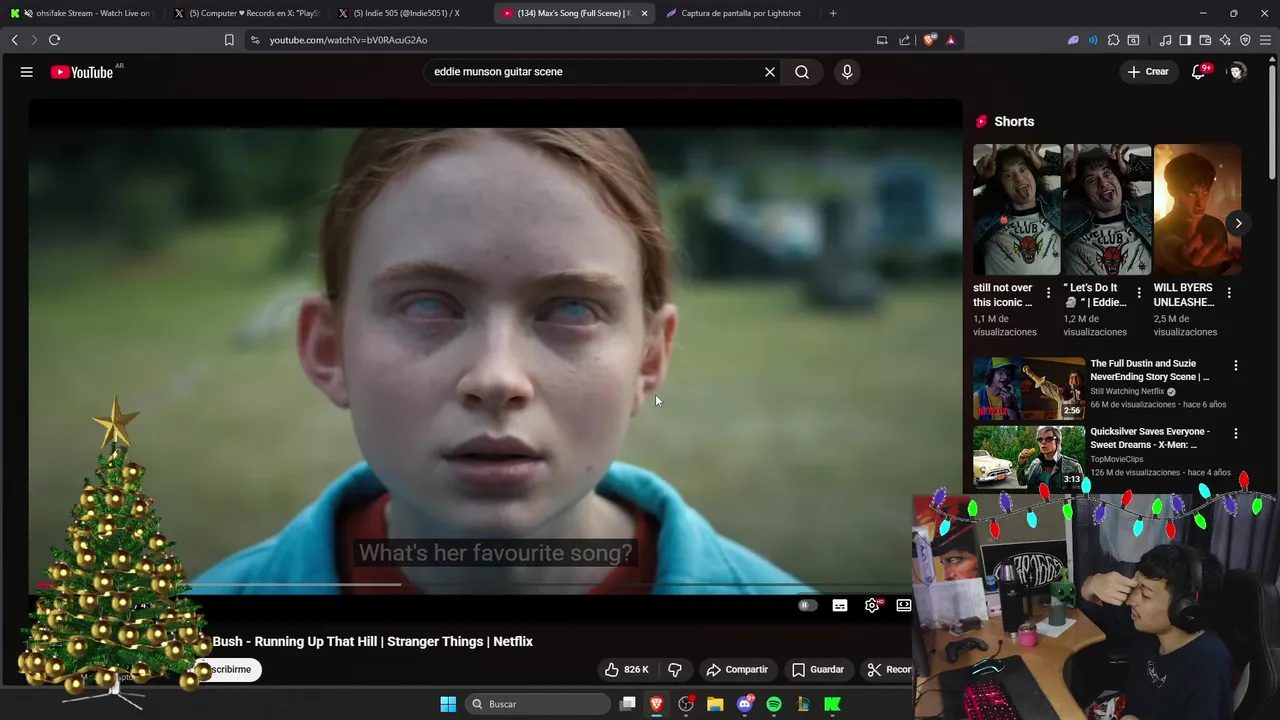The image size is (1280, 720).
Task: Run search with magnifying glass button
Action: point(802,72)
